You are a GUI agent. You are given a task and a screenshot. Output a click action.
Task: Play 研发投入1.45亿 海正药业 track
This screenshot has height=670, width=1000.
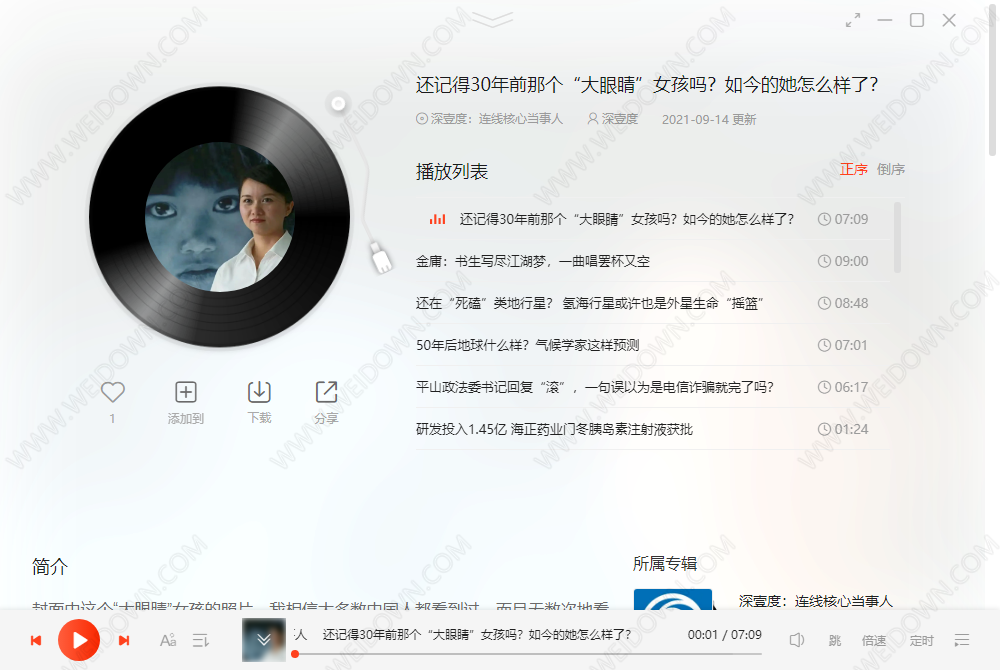652,429
